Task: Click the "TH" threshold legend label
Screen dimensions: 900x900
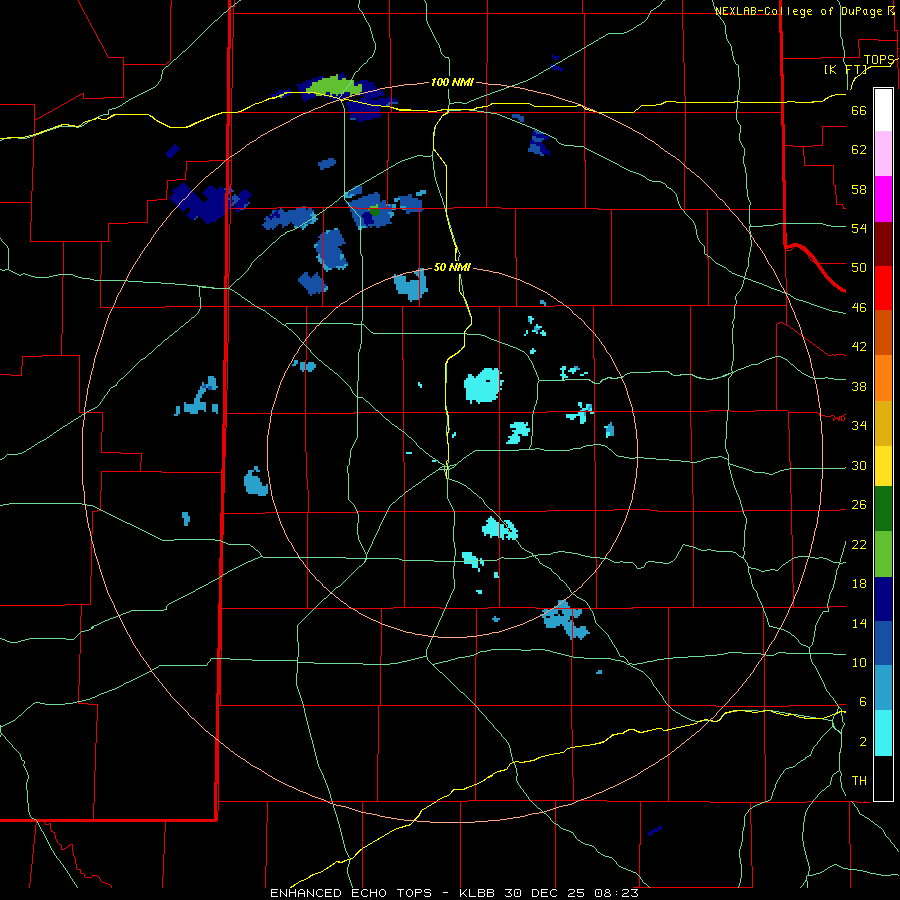Action: pyautogui.click(x=859, y=781)
